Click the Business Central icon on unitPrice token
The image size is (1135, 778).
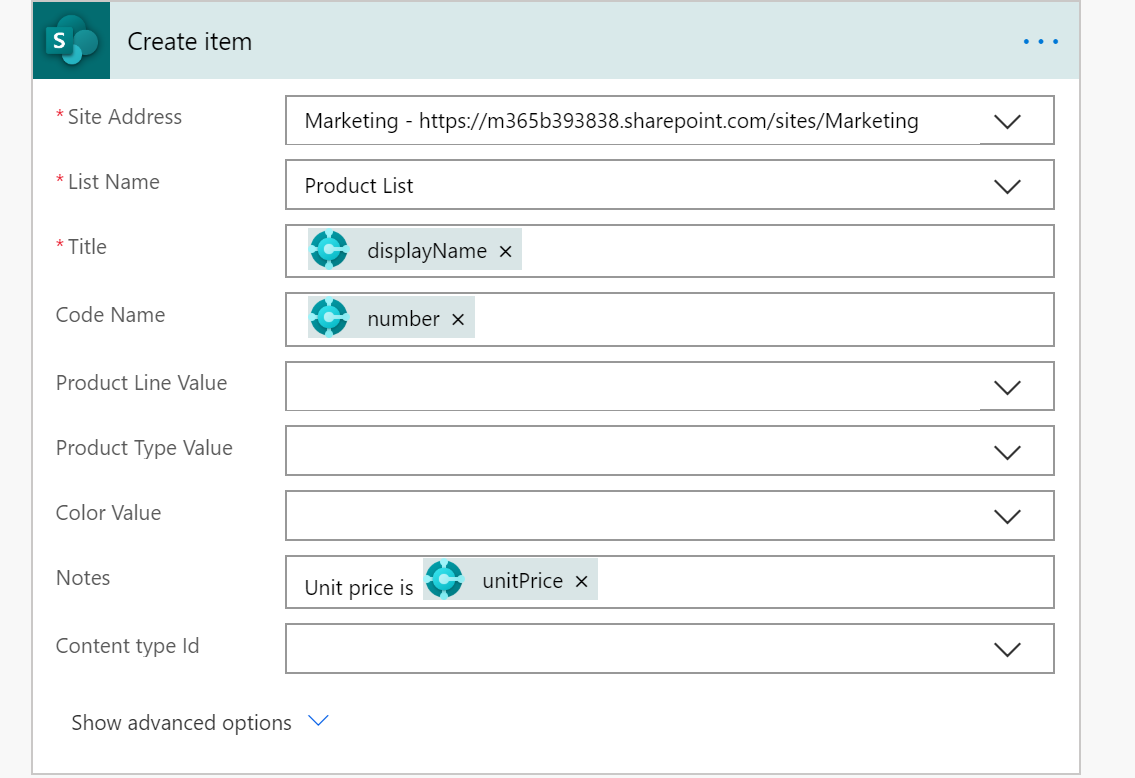[x=444, y=580]
